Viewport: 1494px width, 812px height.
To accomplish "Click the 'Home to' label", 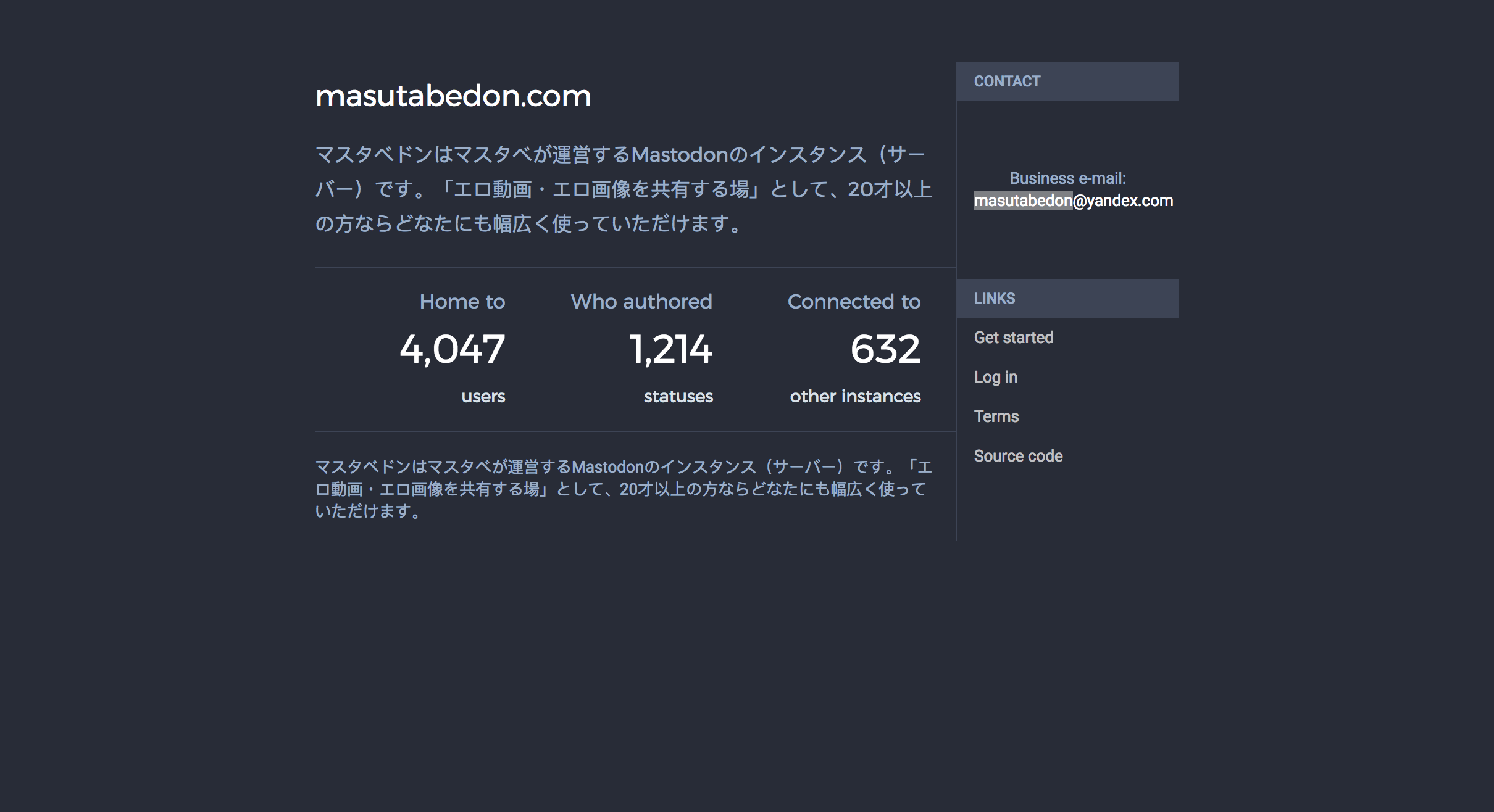I will click(x=462, y=301).
